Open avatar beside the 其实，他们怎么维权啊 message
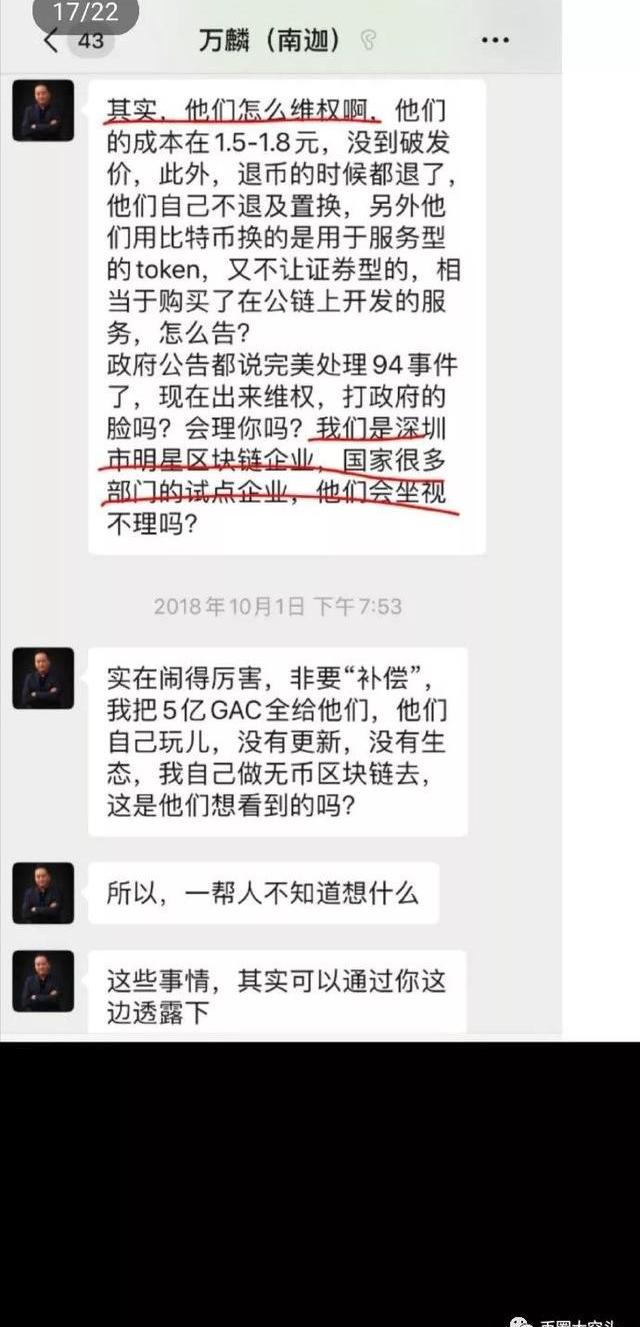The height and width of the screenshot is (1327, 640). tap(43, 110)
